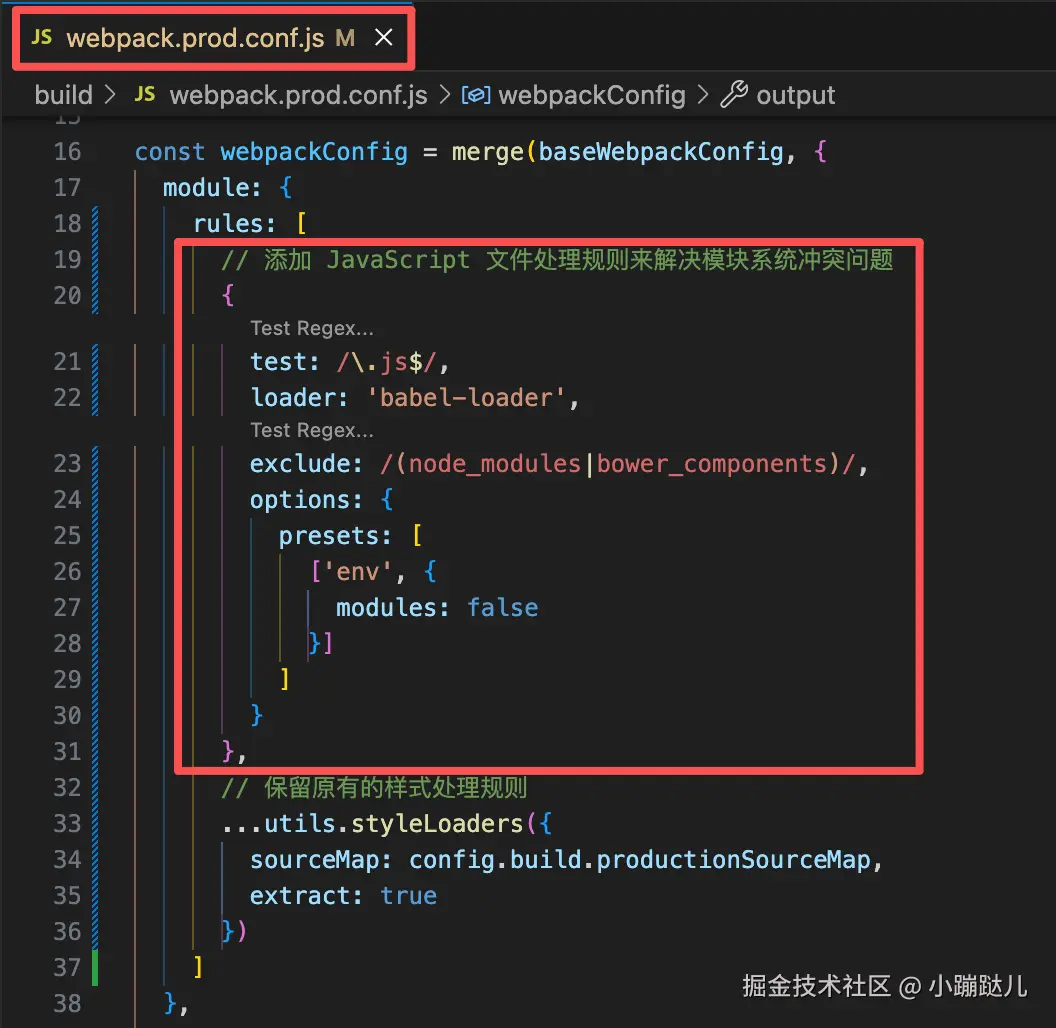Click the options key on line 24
Viewport: 1056px width, 1028px height.
click(298, 500)
